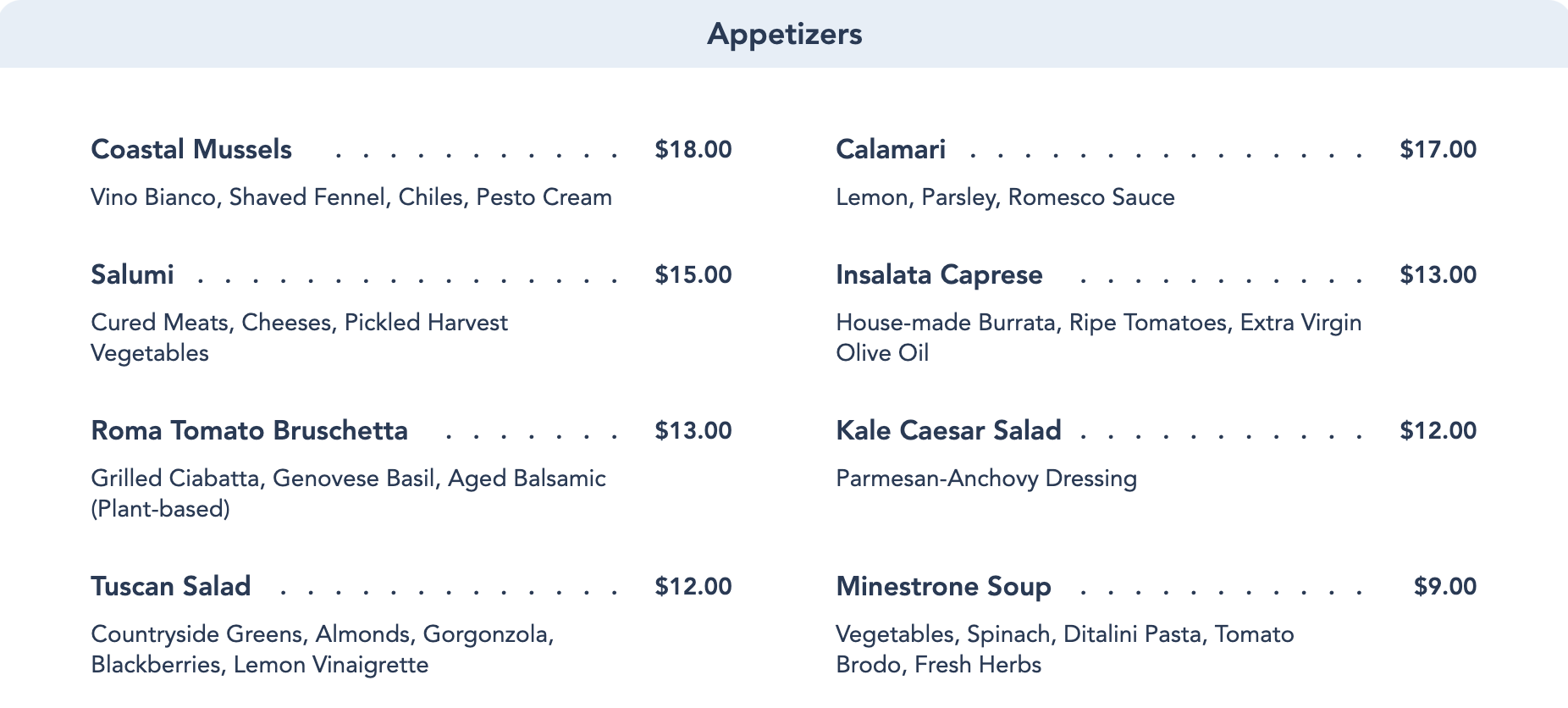Select the Coastal Mussels item name
This screenshot has width=1568, height=708.
click(191, 149)
